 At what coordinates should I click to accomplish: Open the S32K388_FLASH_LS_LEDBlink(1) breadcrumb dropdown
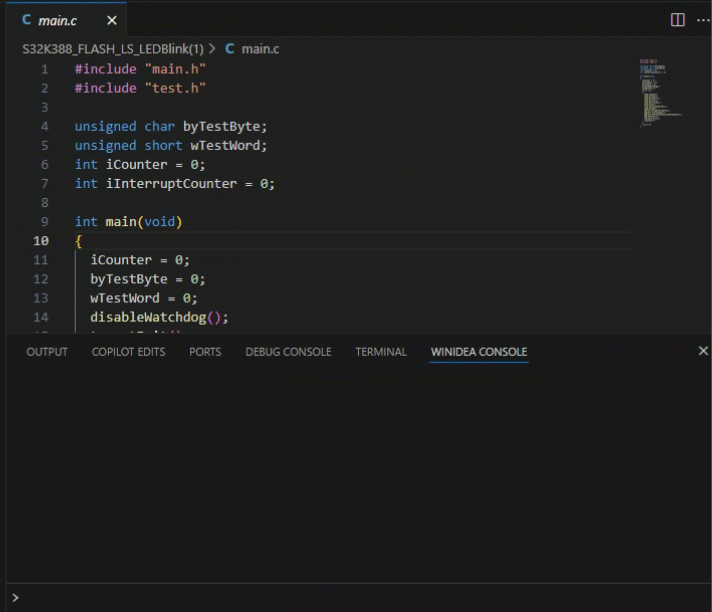click(x=112, y=48)
